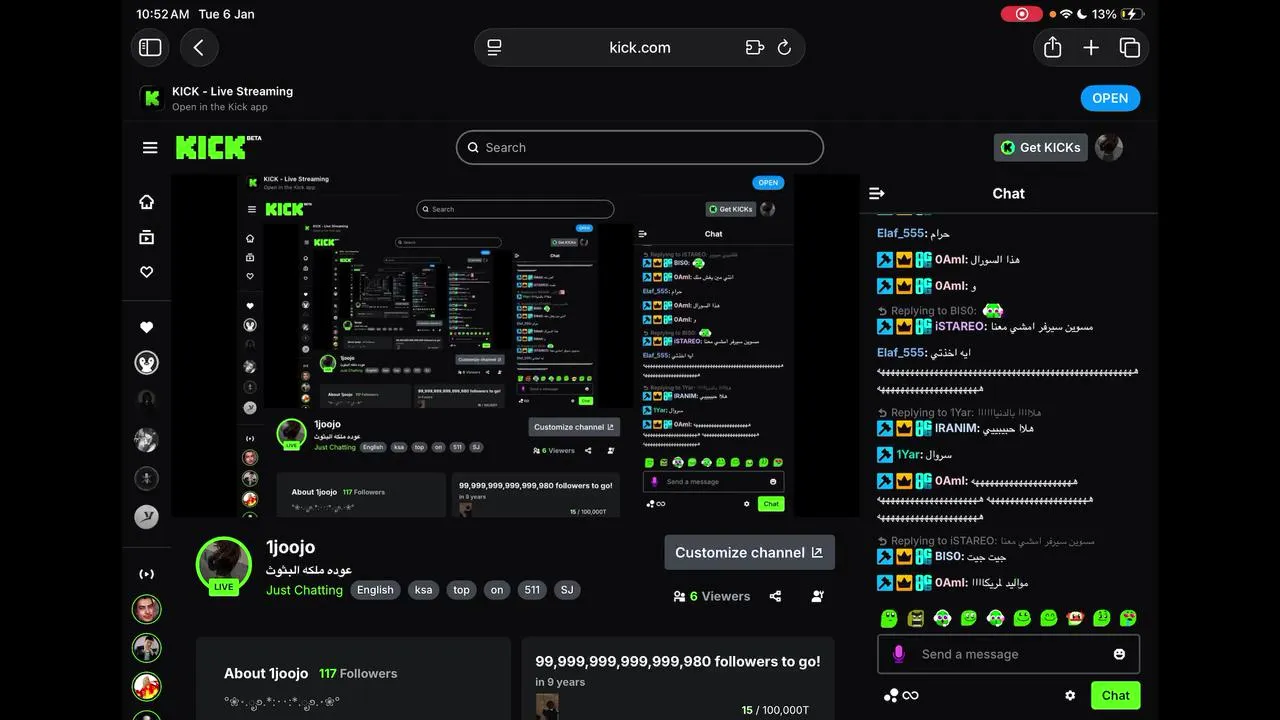Screen dimensions: 1280x720
Task: Tap the kick.com address bar
Action: pyautogui.click(x=640, y=47)
